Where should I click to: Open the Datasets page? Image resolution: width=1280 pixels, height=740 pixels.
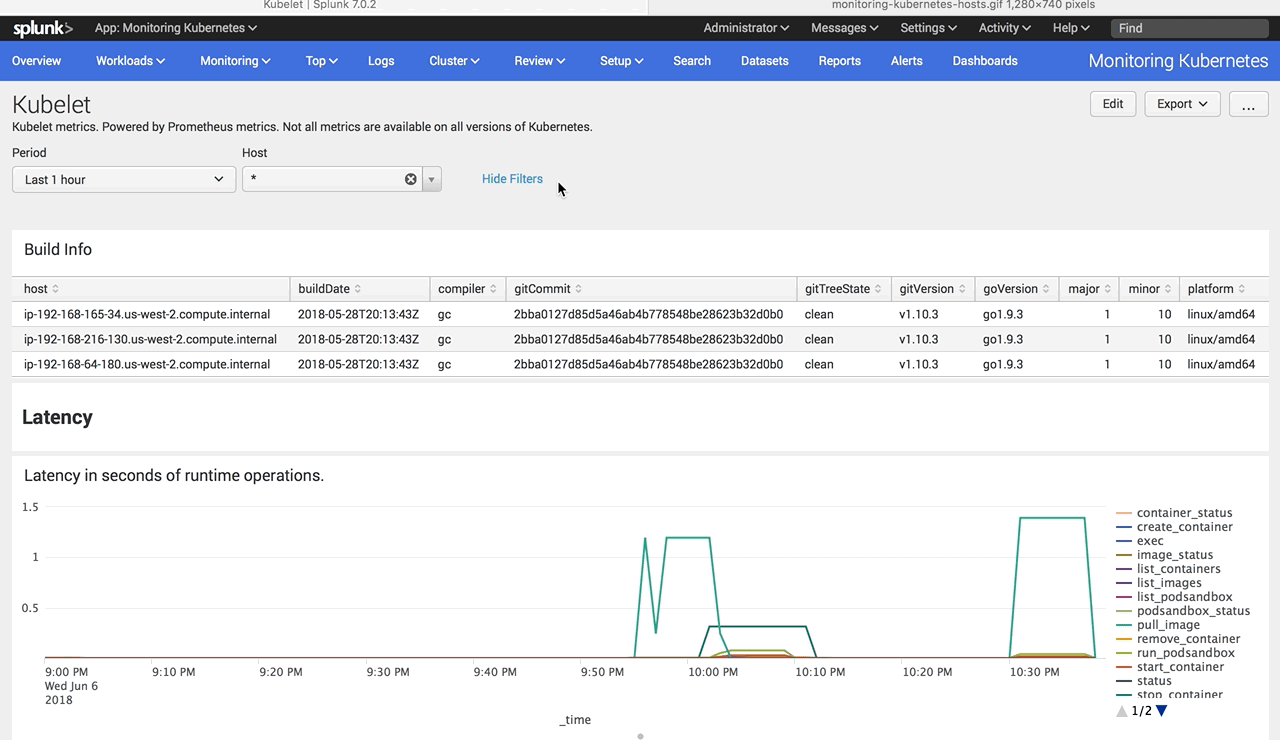765,61
